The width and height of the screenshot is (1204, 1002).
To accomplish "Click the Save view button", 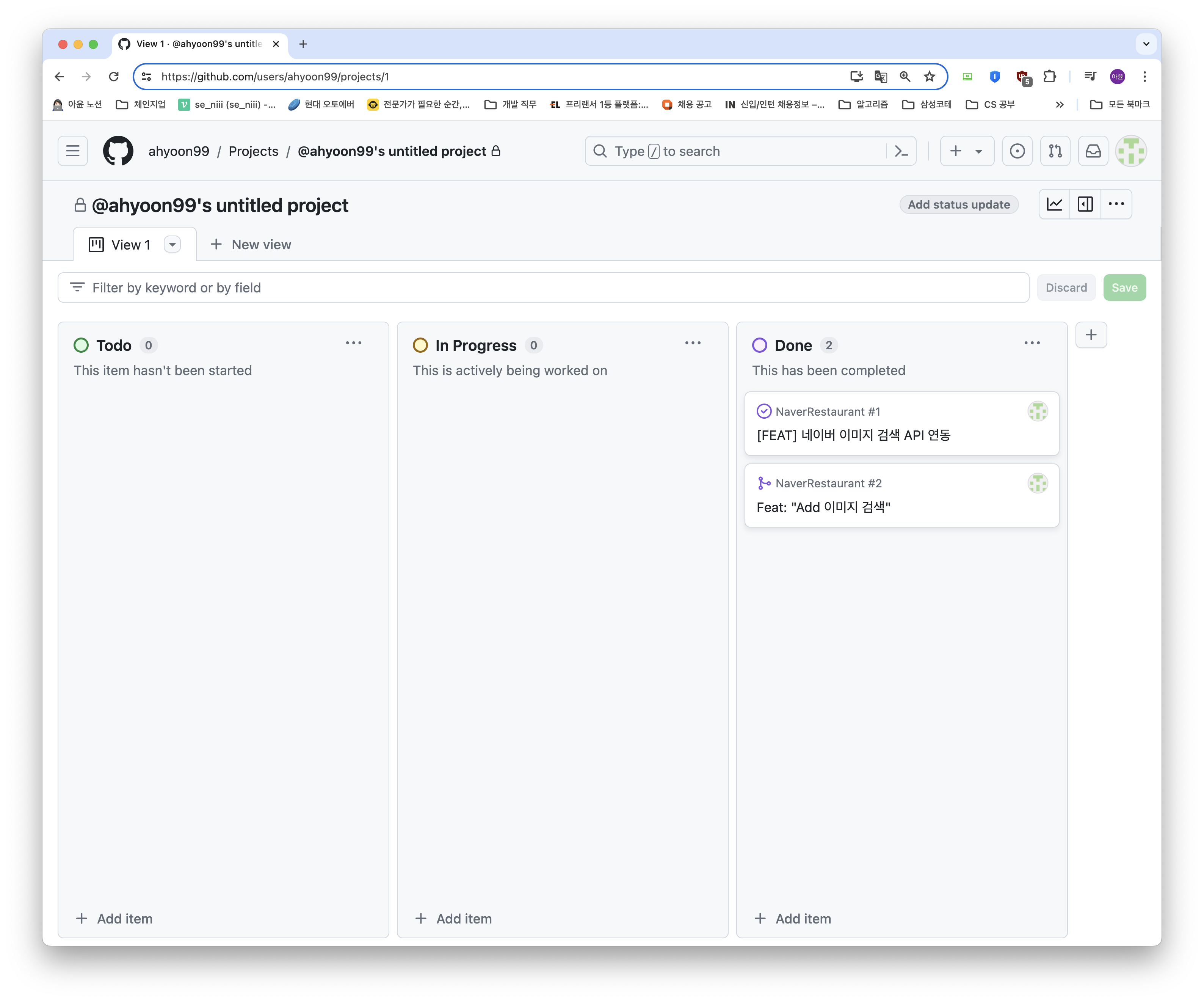I will coord(1124,288).
